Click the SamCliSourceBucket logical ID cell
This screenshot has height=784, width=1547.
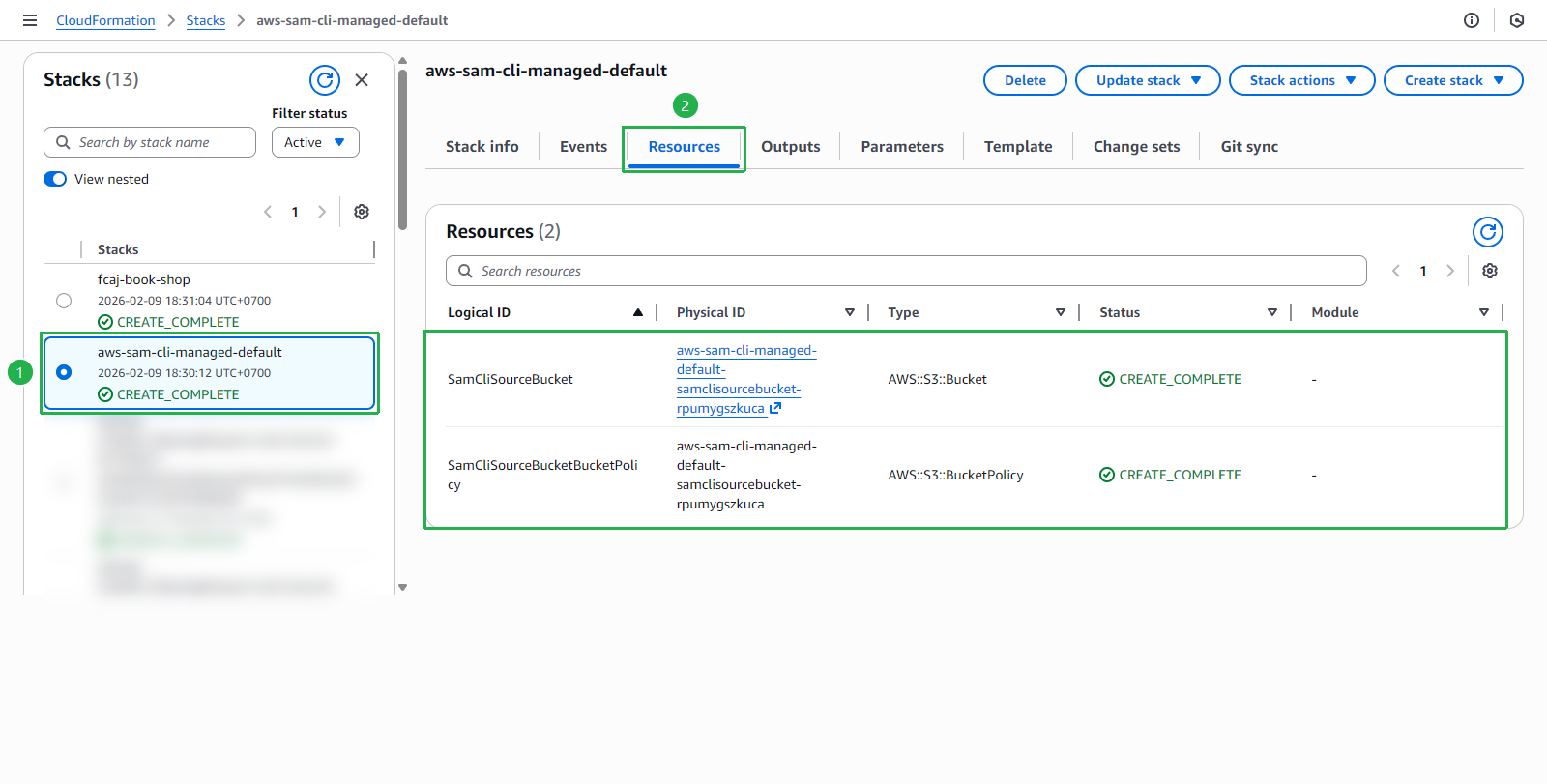[x=511, y=379]
